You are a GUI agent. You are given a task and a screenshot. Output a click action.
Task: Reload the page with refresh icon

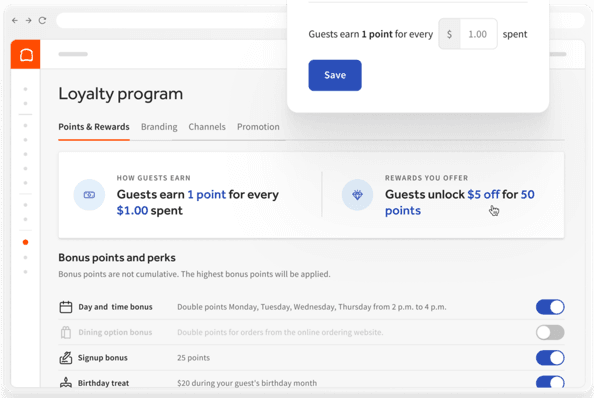click(x=42, y=20)
